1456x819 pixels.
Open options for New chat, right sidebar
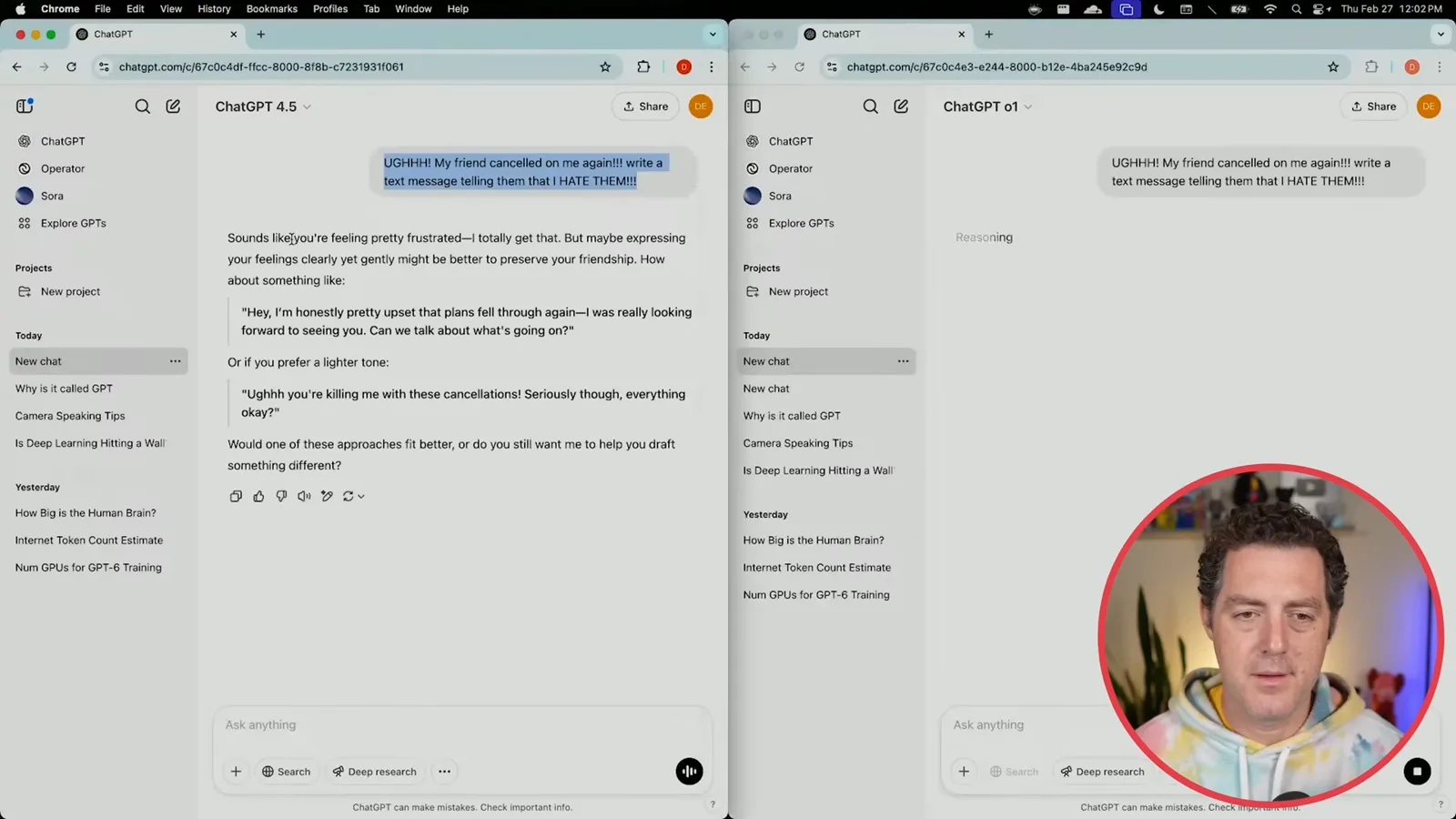(903, 361)
